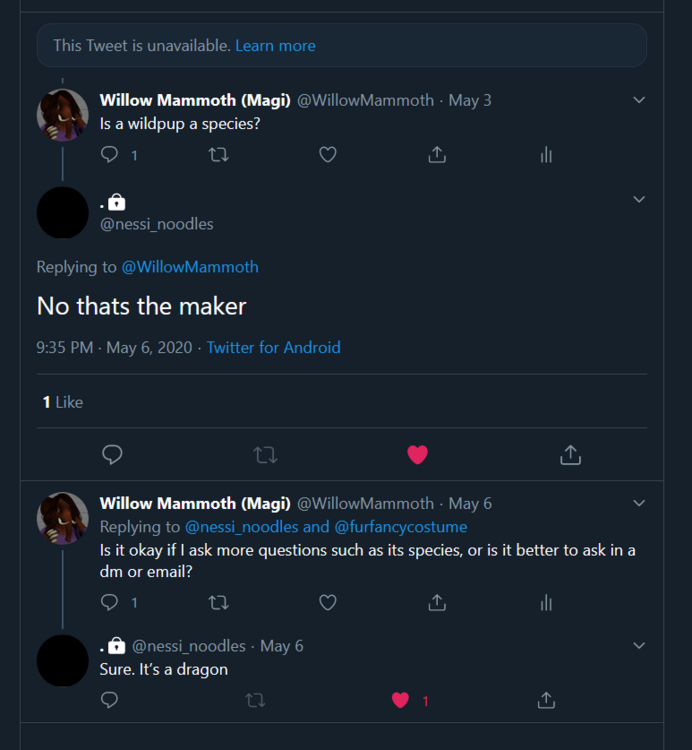View the "1 Like" list
Image resolution: width=692 pixels, height=750 pixels.
click(62, 402)
